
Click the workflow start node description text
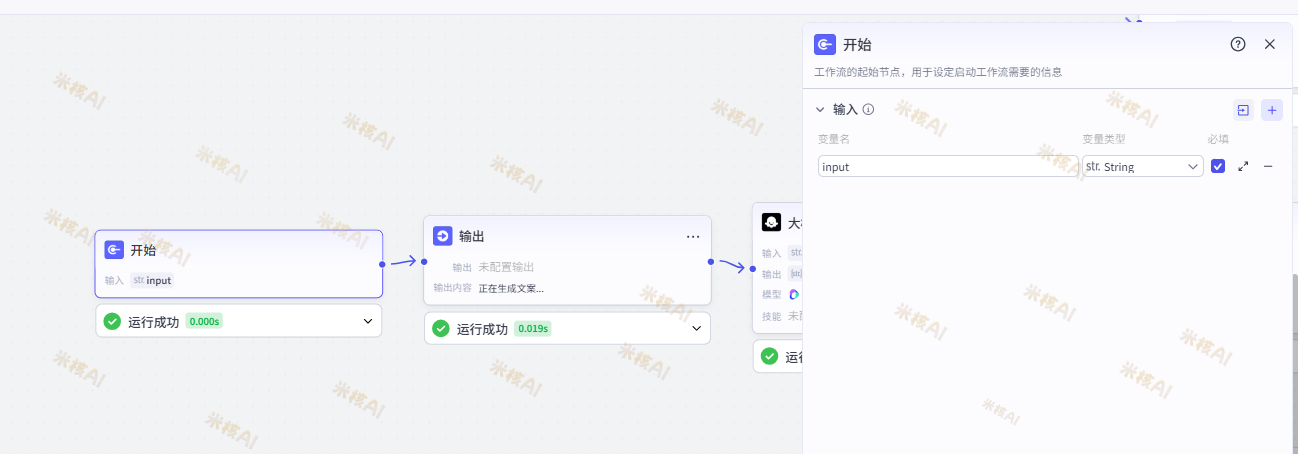pos(938,72)
